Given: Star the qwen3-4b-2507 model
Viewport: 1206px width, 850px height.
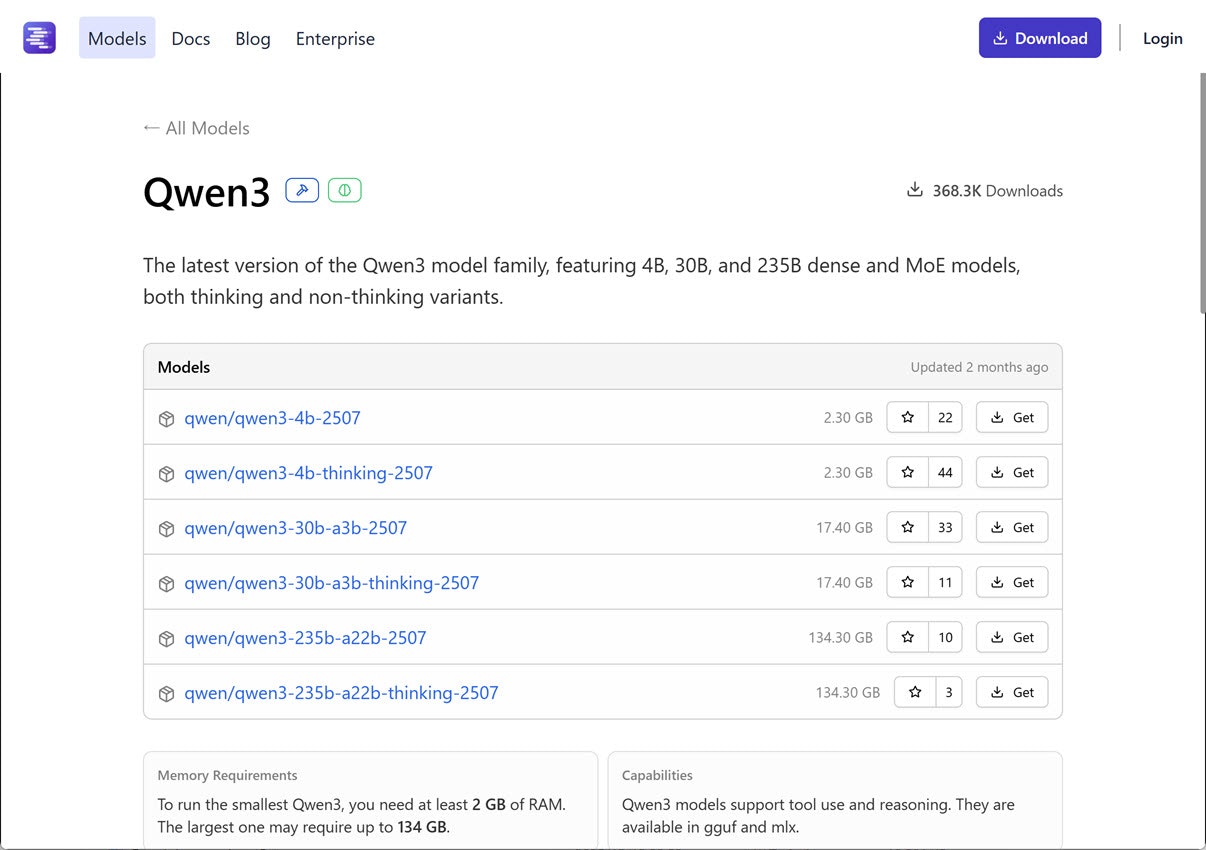Looking at the screenshot, I should tap(908, 417).
